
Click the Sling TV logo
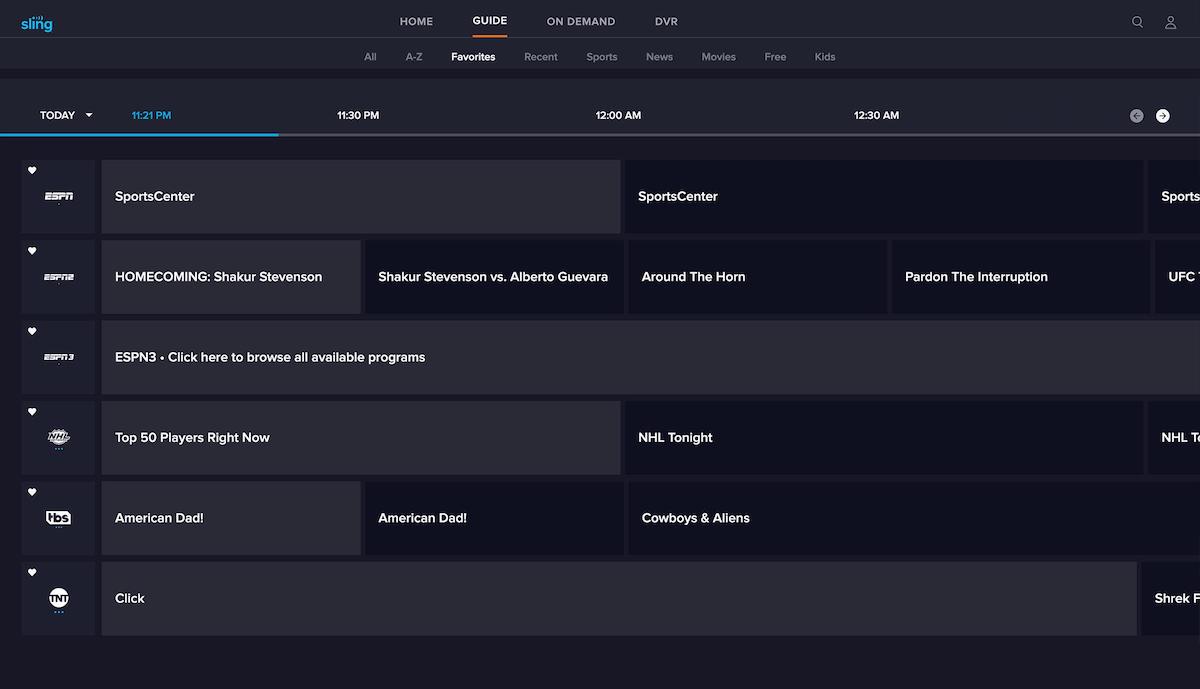[x=36, y=21]
